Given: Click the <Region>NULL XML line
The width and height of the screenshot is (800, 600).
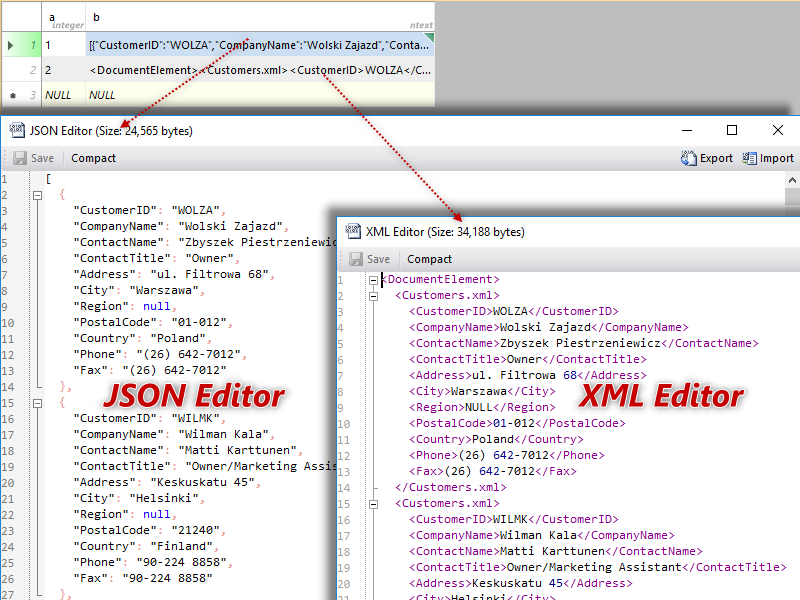Looking at the screenshot, I should click(482, 407).
